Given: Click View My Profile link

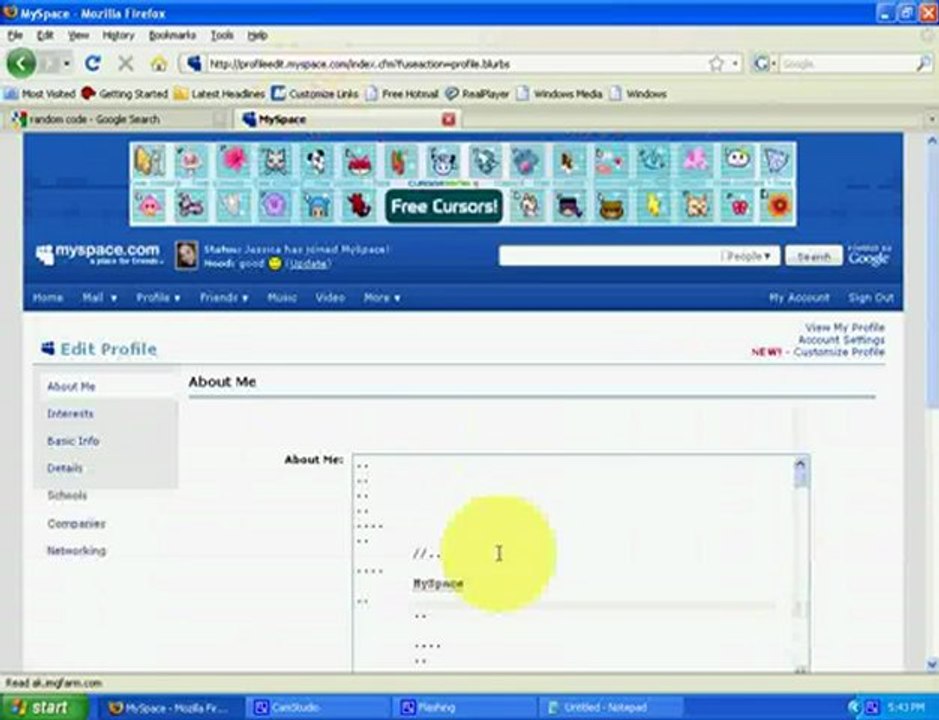Looking at the screenshot, I should [x=844, y=327].
